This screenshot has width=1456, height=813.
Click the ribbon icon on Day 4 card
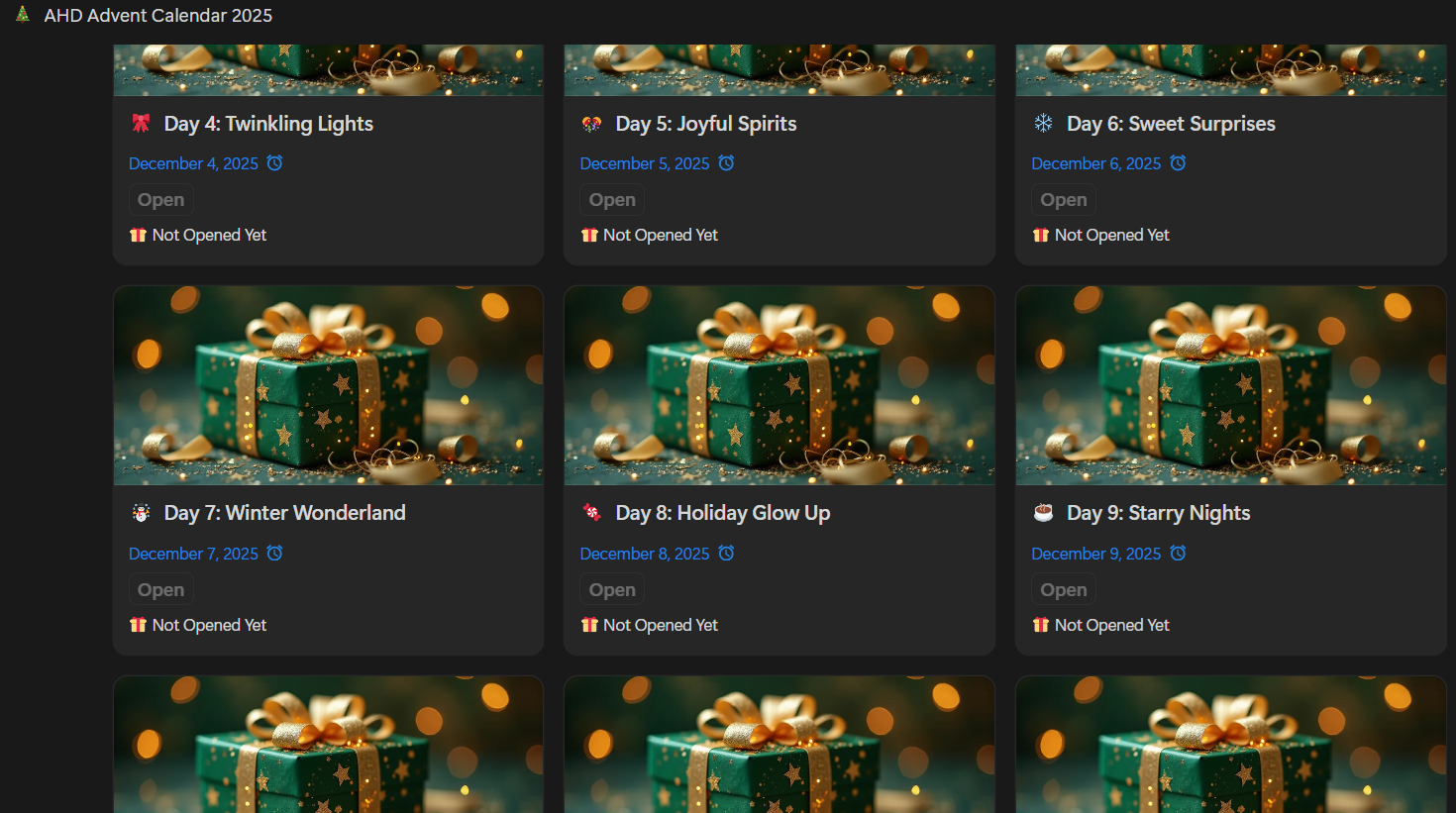pos(142,124)
